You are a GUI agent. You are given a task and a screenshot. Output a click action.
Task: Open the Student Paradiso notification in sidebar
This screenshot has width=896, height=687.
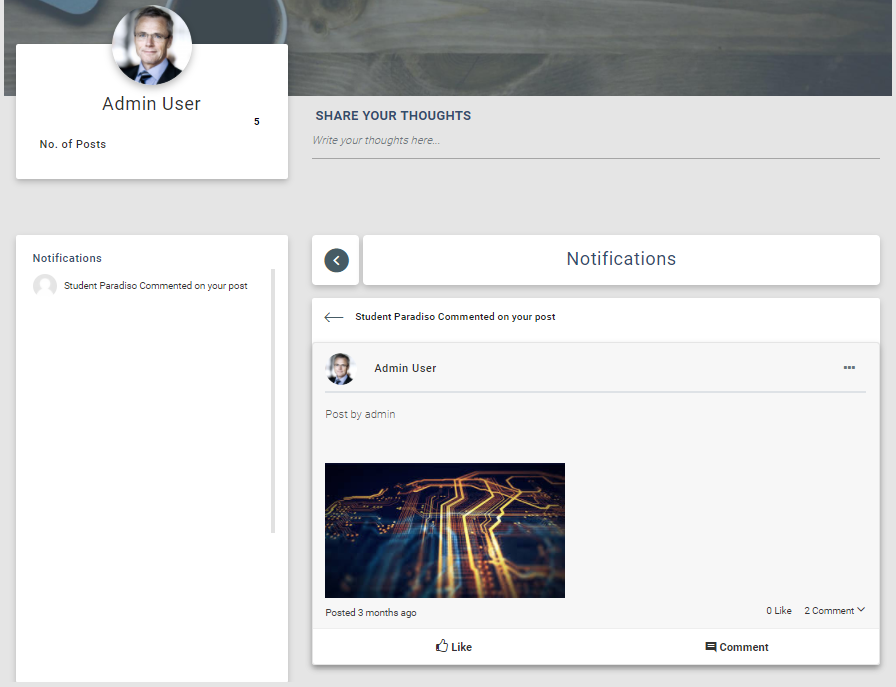tap(155, 286)
